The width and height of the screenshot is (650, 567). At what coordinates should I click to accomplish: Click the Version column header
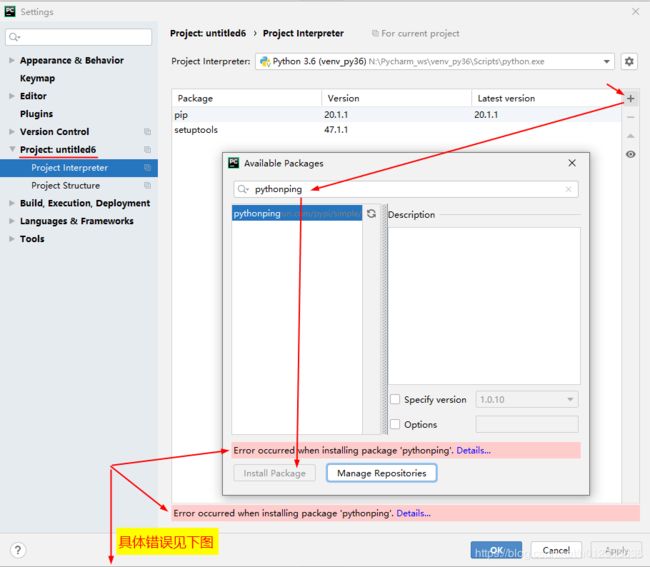click(x=396, y=99)
